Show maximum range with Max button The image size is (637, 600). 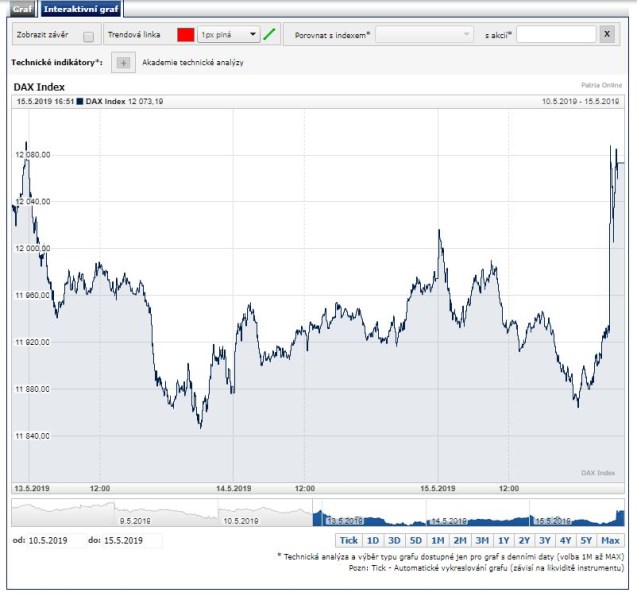[610, 540]
